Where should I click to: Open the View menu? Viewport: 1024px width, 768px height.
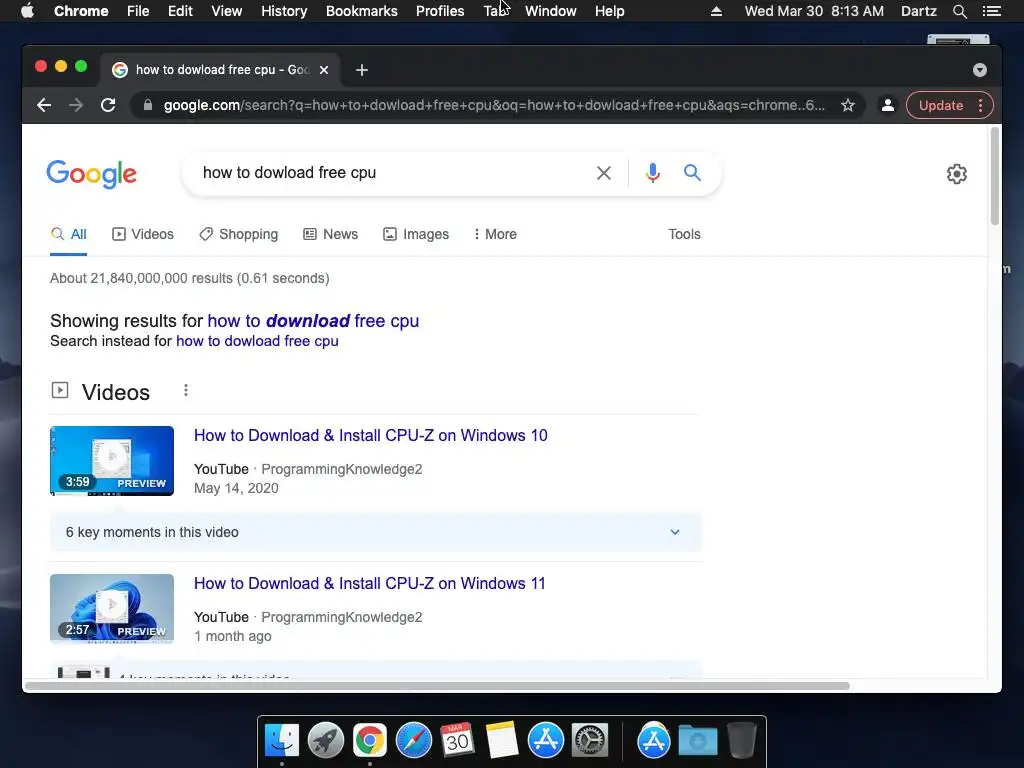point(227,11)
